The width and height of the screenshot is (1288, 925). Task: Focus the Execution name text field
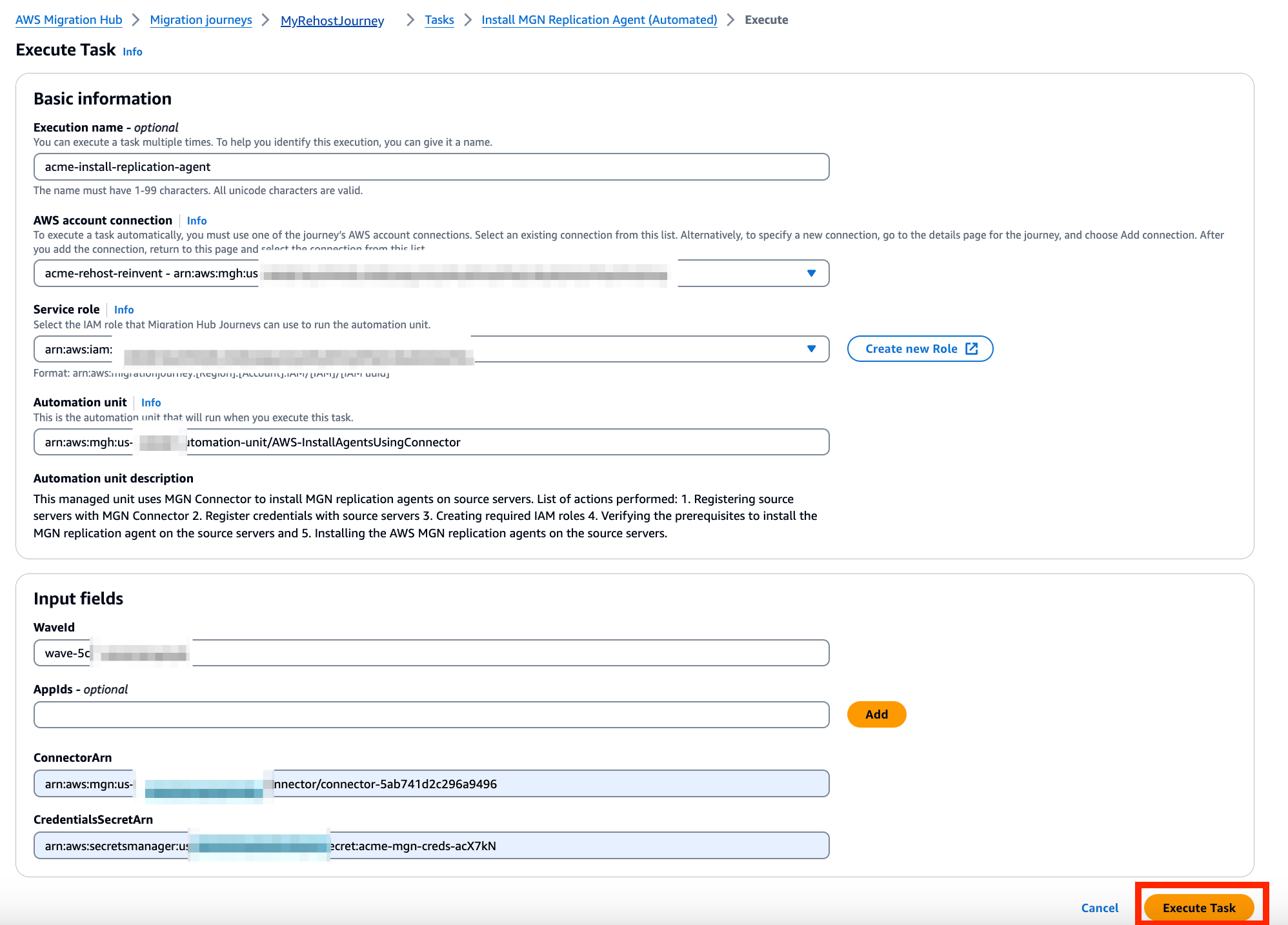[431, 167]
